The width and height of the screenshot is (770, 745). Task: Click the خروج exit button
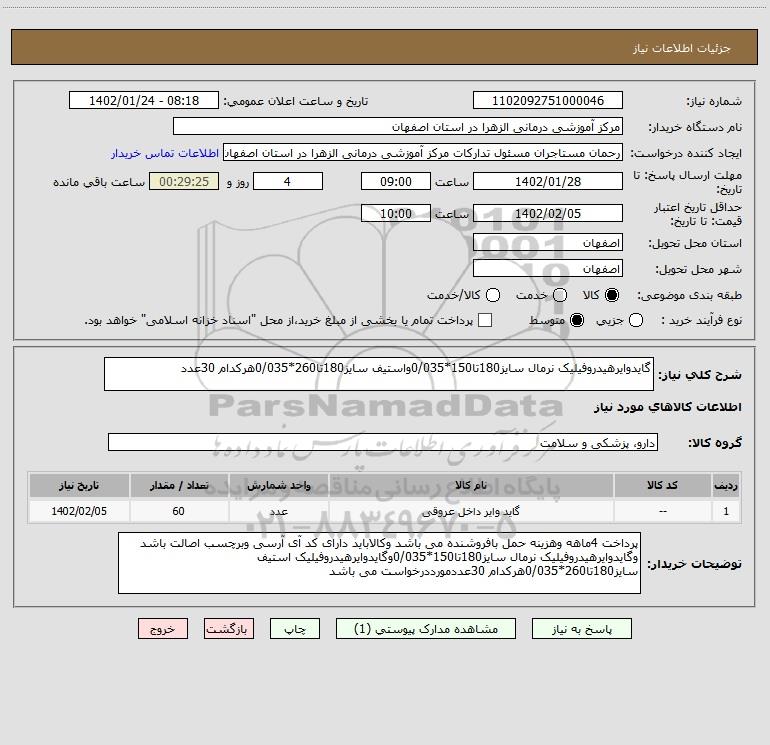click(163, 629)
